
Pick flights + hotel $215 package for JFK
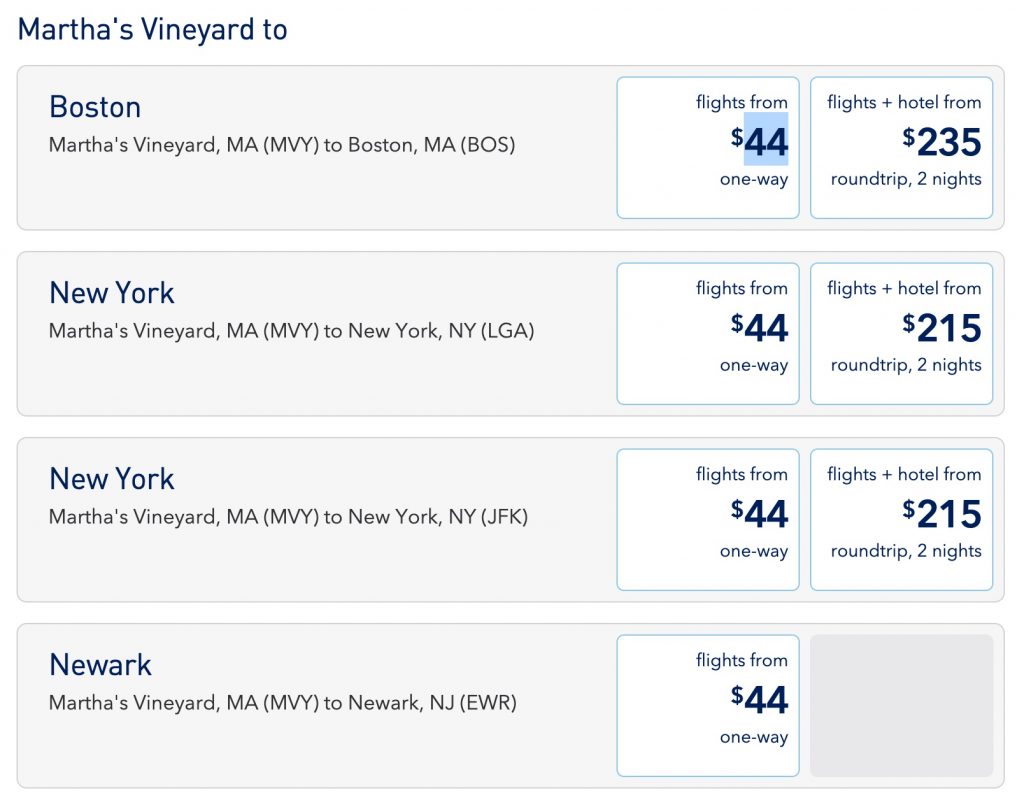pos(901,519)
